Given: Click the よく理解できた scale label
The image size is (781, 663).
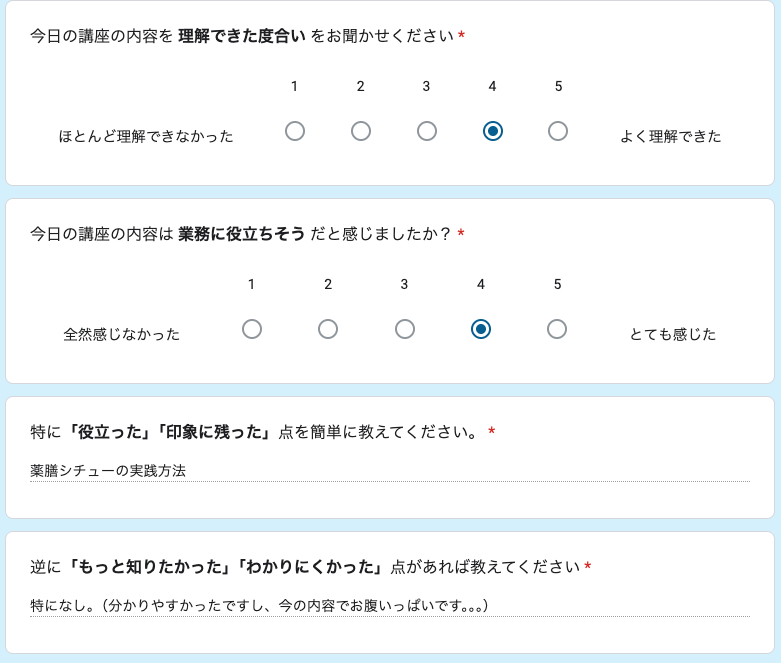Looking at the screenshot, I should [670, 136].
